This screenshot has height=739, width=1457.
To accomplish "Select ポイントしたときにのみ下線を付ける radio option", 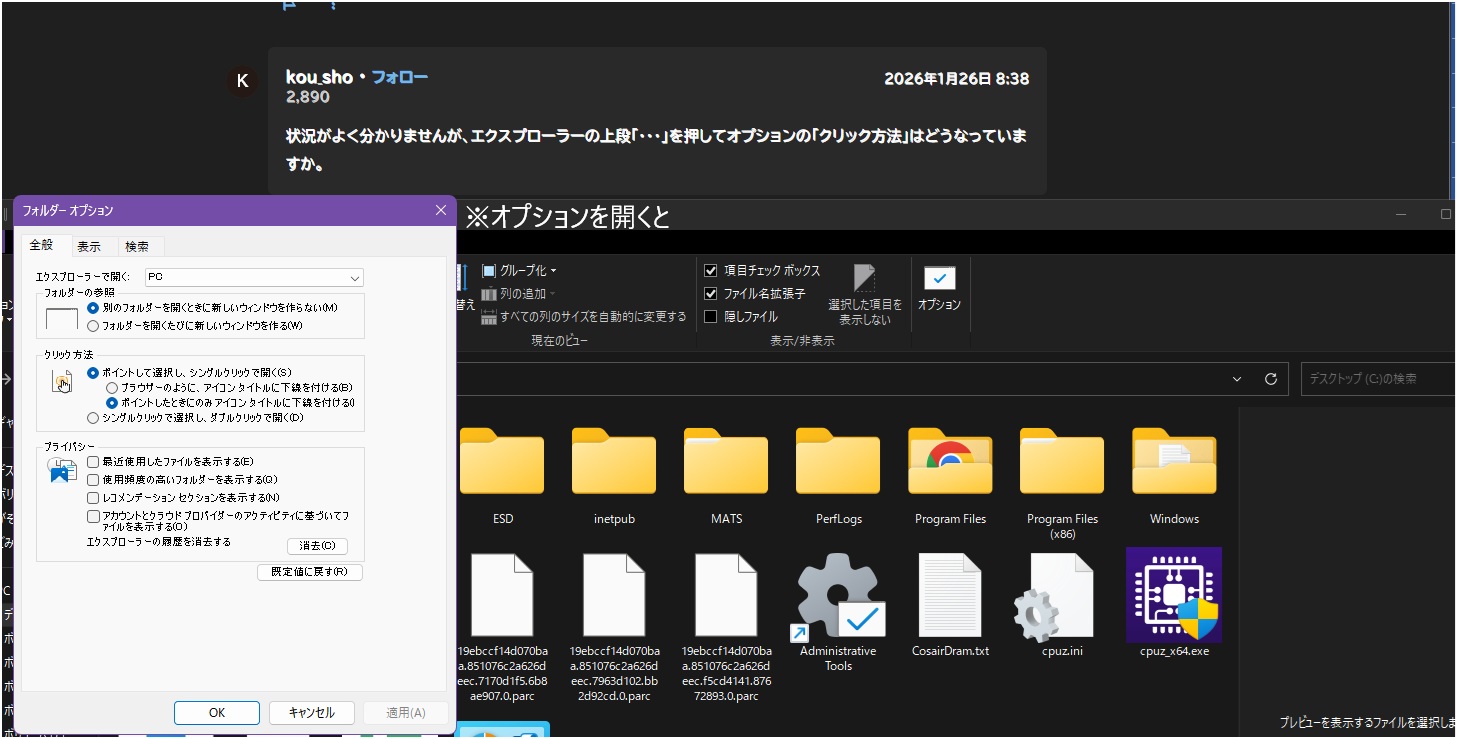I will tap(112, 402).
